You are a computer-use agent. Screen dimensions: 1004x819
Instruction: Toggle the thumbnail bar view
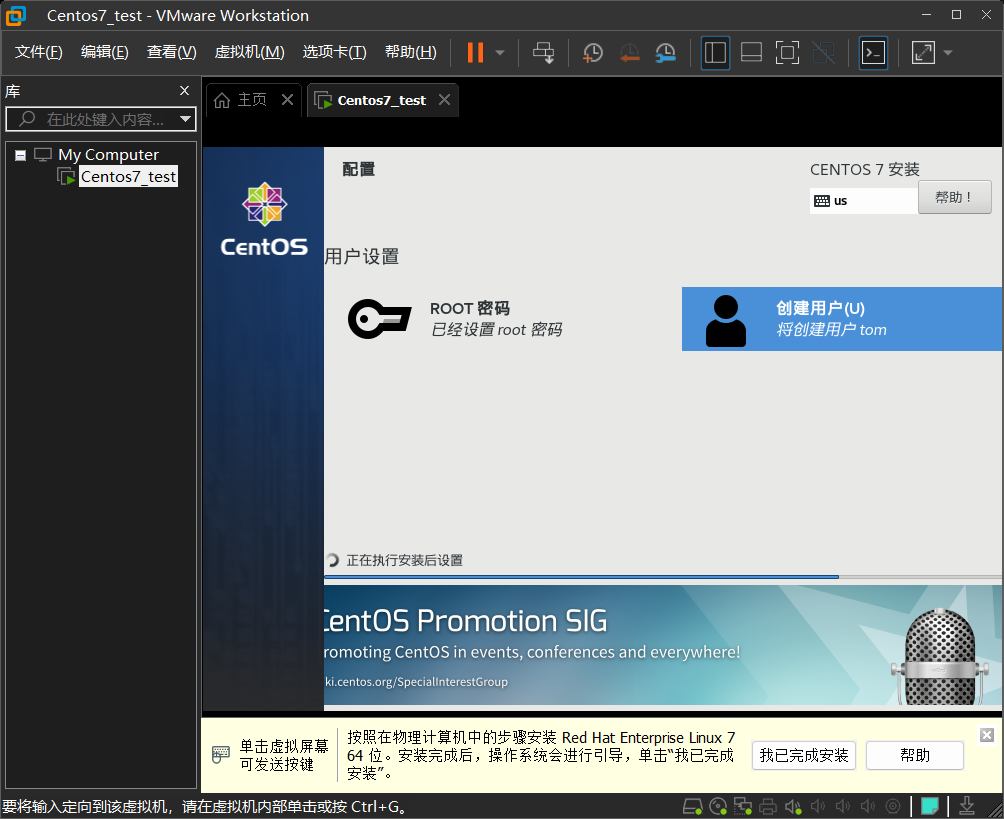click(x=751, y=53)
